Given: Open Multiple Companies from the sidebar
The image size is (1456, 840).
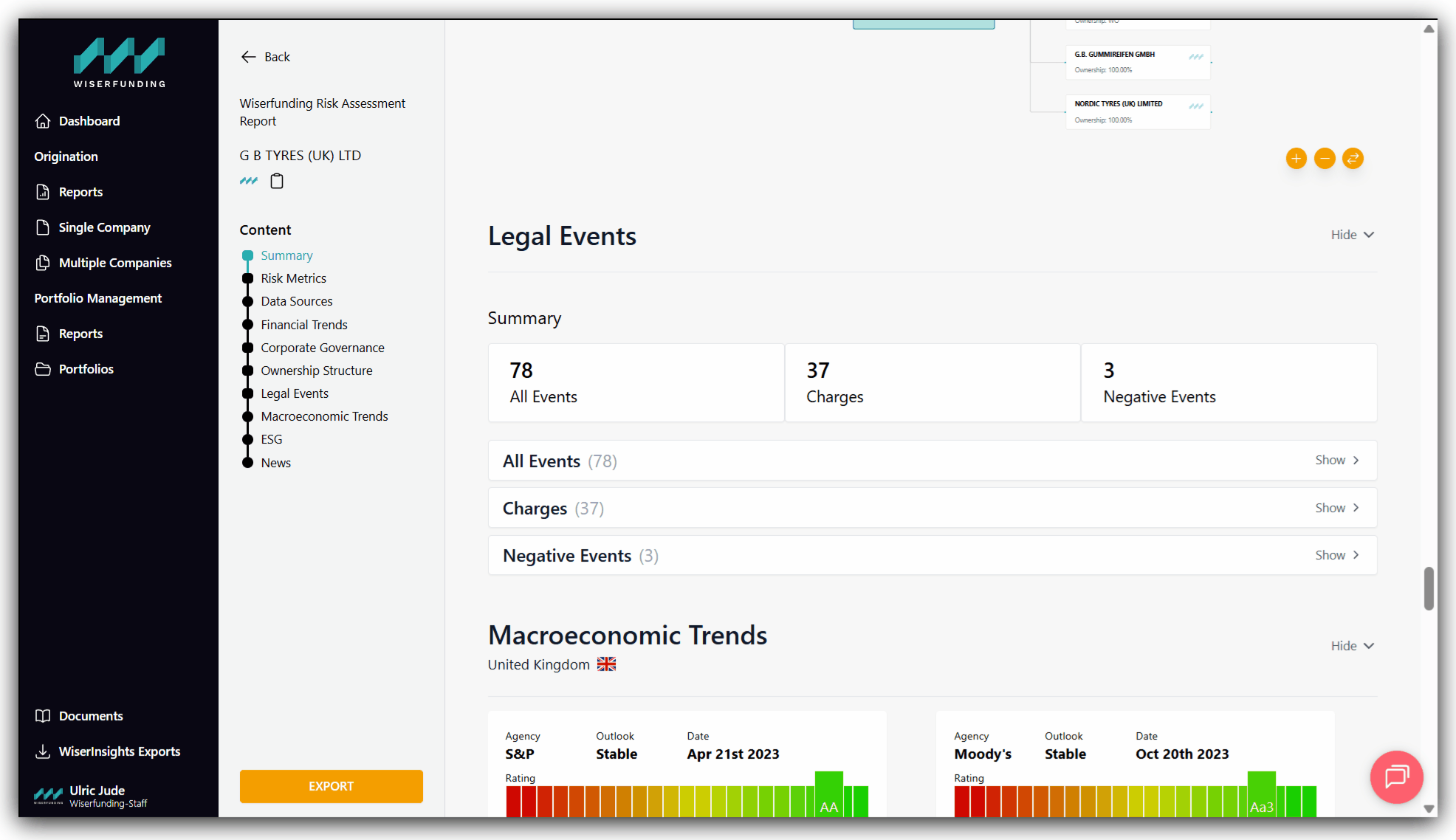Looking at the screenshot, I should pyautogui.click(x=115, y=263).
